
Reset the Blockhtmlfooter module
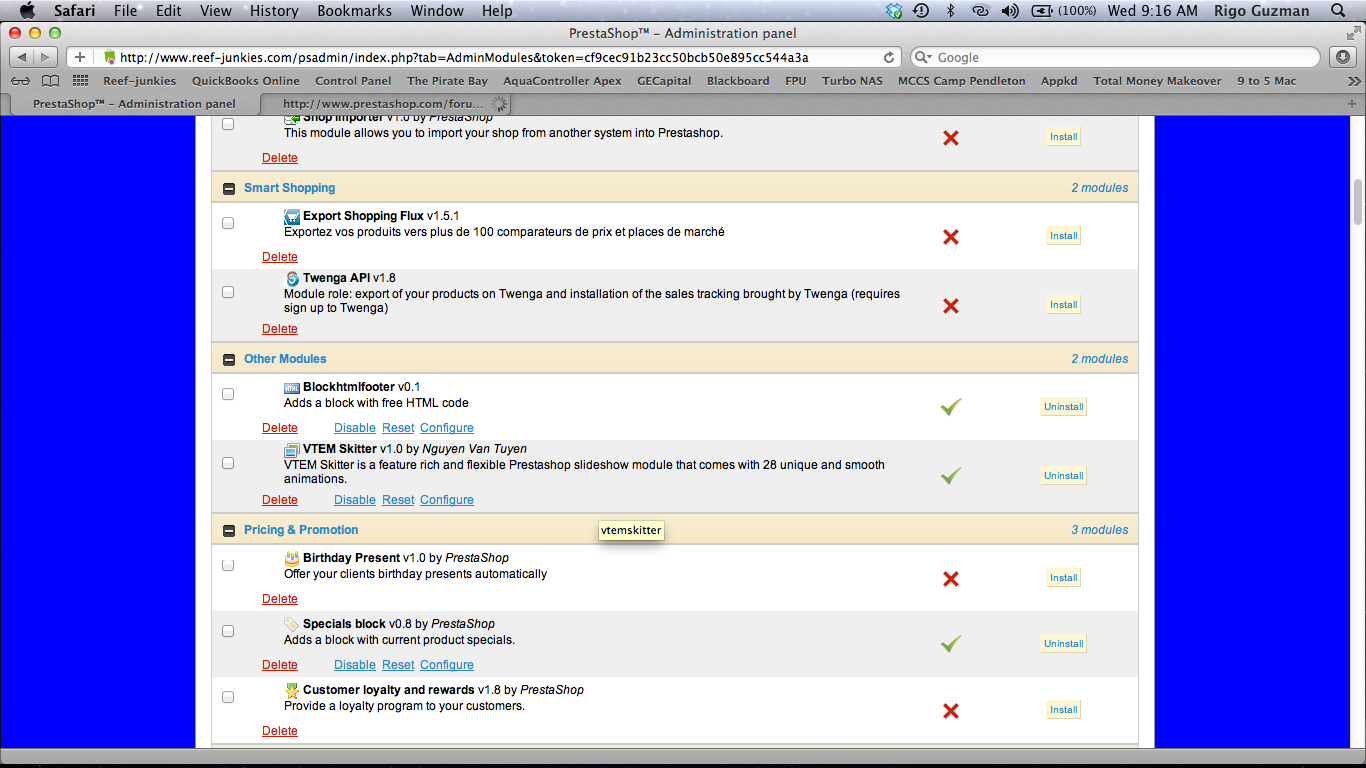point(398,428)
